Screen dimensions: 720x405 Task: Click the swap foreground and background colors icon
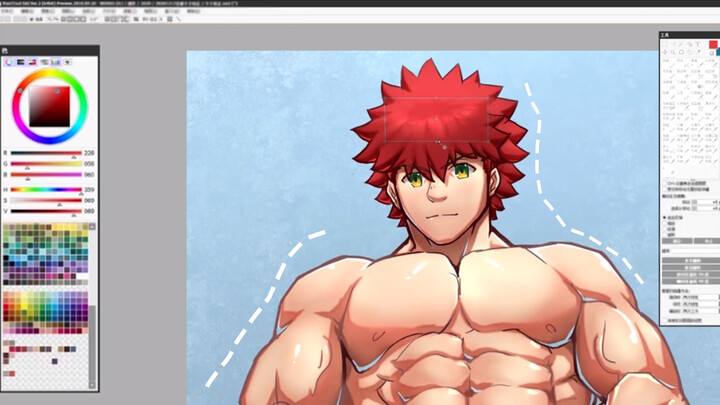click(711, 53)
